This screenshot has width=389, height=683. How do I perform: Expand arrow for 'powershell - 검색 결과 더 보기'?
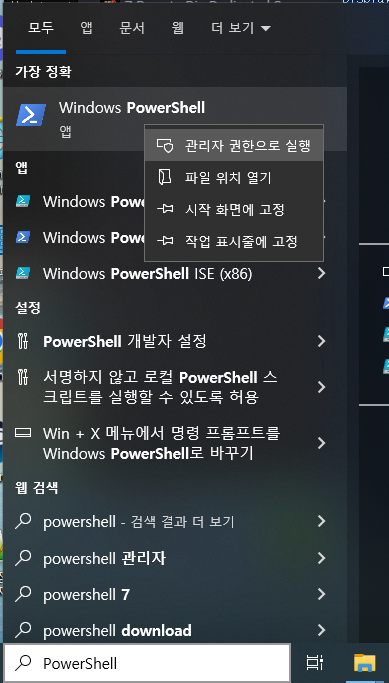(x=321, y=521)
